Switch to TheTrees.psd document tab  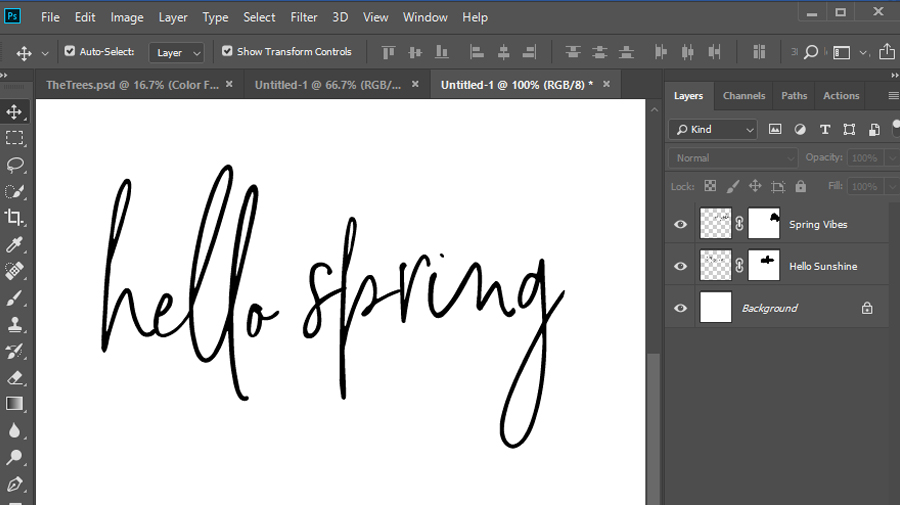click(x=133, y=85)
